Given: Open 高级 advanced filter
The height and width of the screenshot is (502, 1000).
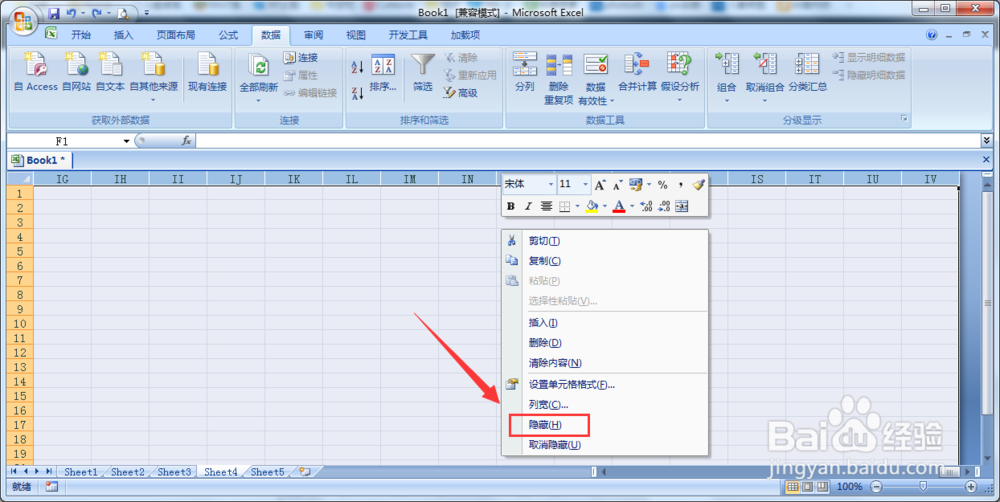Looking at the screenshot, I should 460,93.
